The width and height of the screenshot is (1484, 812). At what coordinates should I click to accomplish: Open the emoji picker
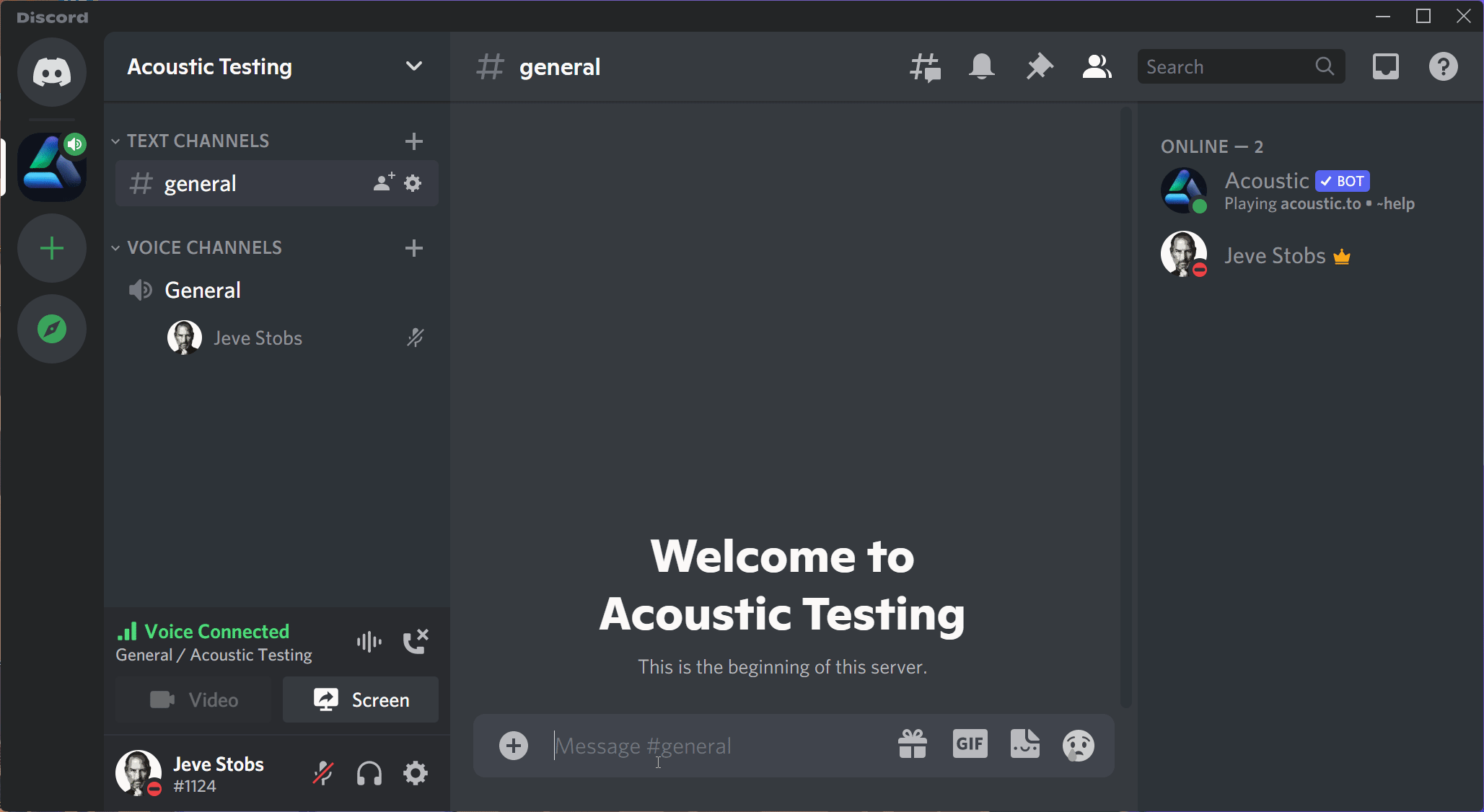coord(1079,746)
